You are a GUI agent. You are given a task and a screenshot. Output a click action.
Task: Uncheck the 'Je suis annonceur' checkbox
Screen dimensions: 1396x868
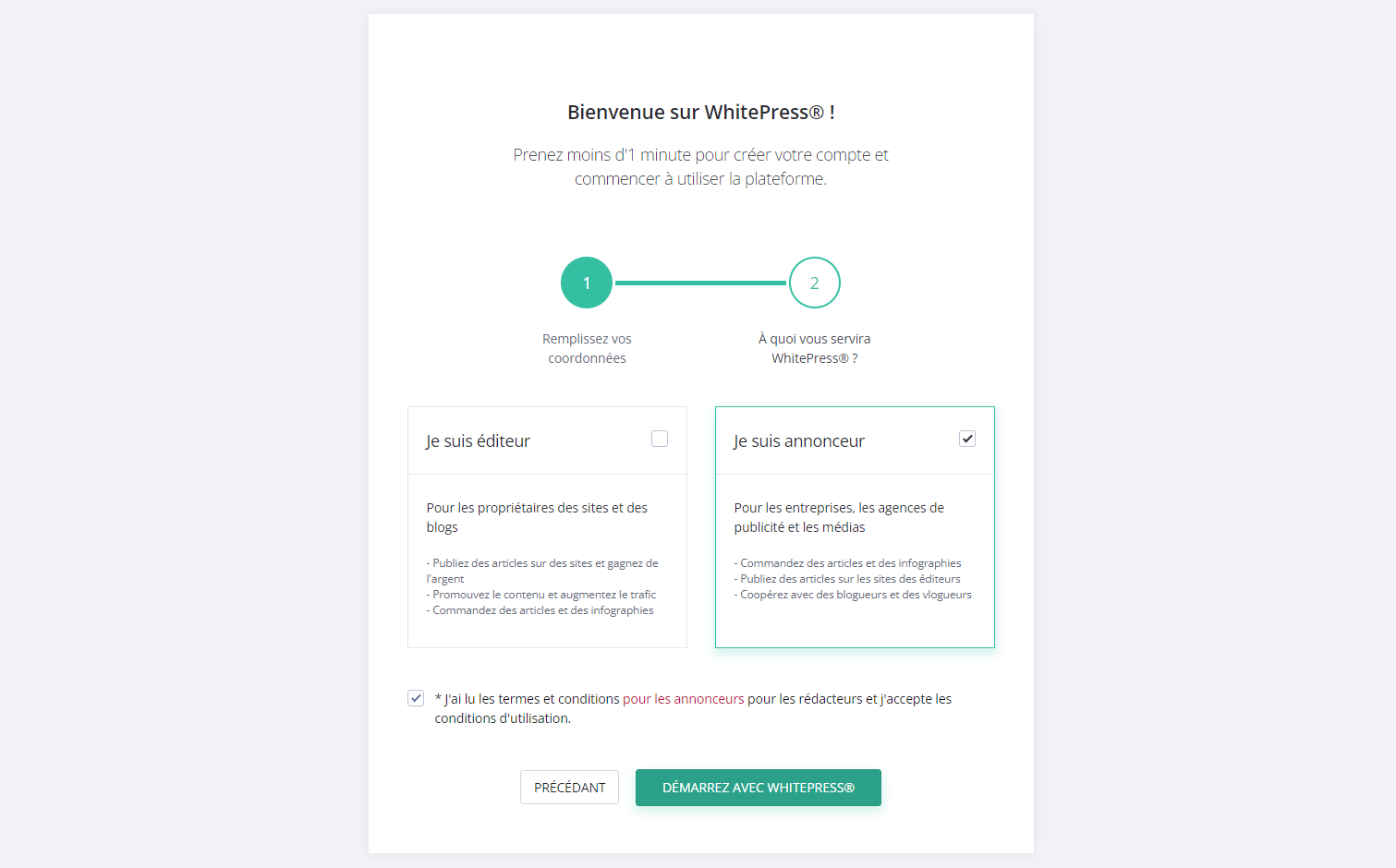tap(967, 439)
